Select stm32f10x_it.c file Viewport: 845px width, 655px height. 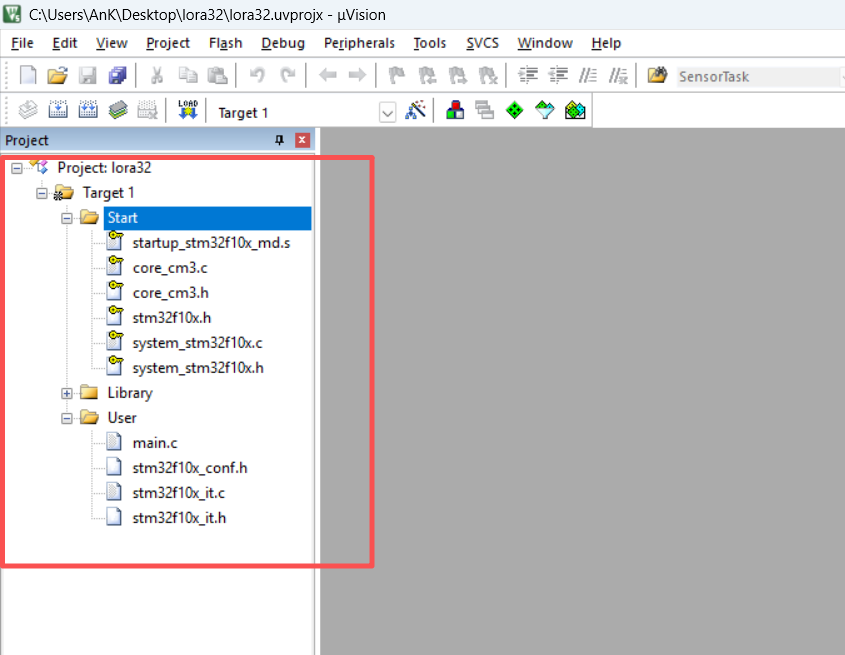[178, 493]
